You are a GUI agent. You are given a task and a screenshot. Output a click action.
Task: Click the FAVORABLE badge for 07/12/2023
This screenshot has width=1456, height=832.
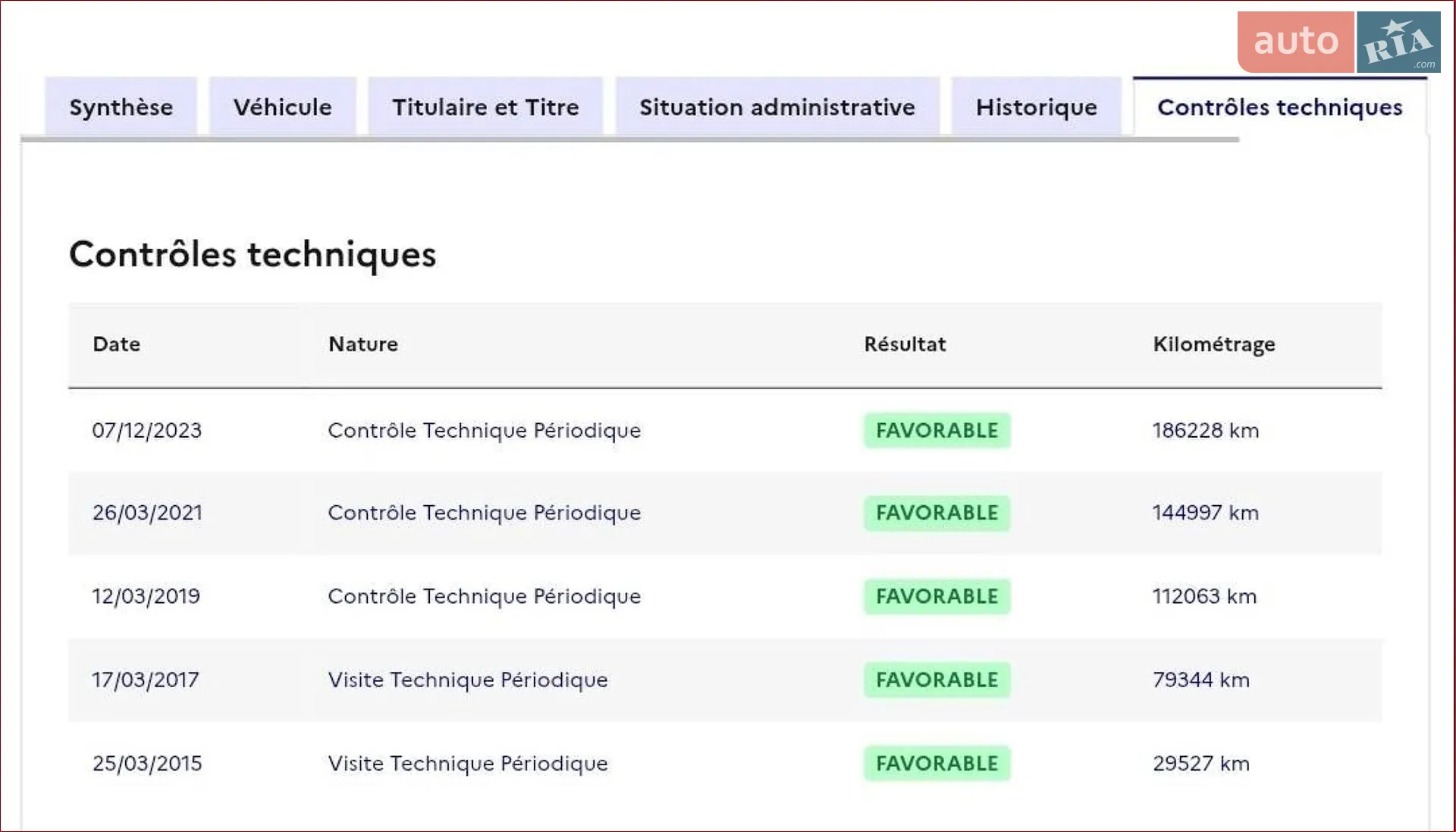pyautogui.click(x=937, y=430)
